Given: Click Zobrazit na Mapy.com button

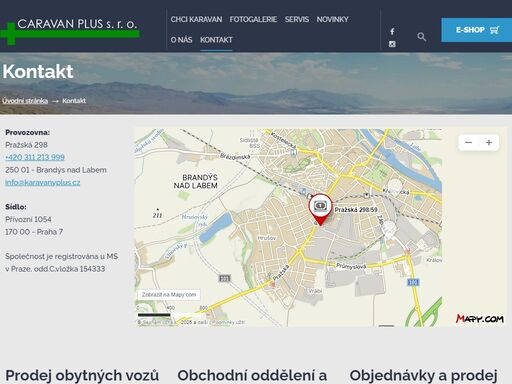Looking at the screenshot, I should pyautogui.click(x=169, y=295).
